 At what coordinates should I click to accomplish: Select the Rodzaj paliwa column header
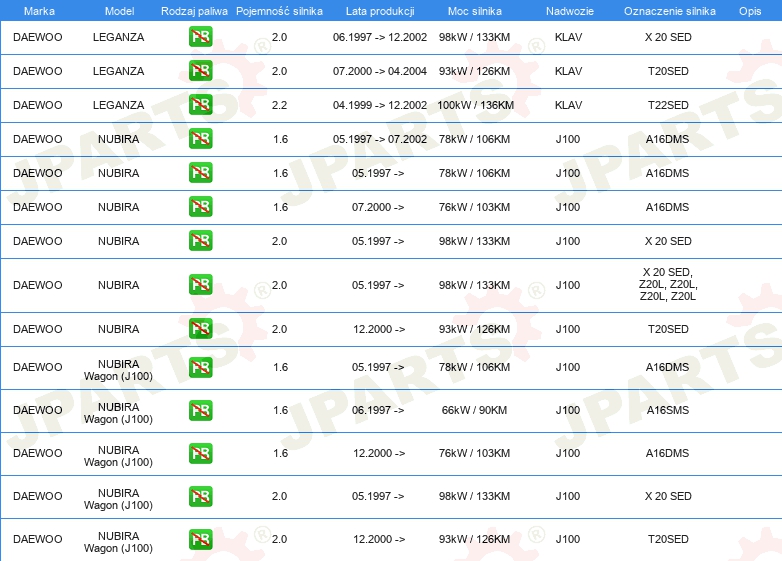click(194, 10)
